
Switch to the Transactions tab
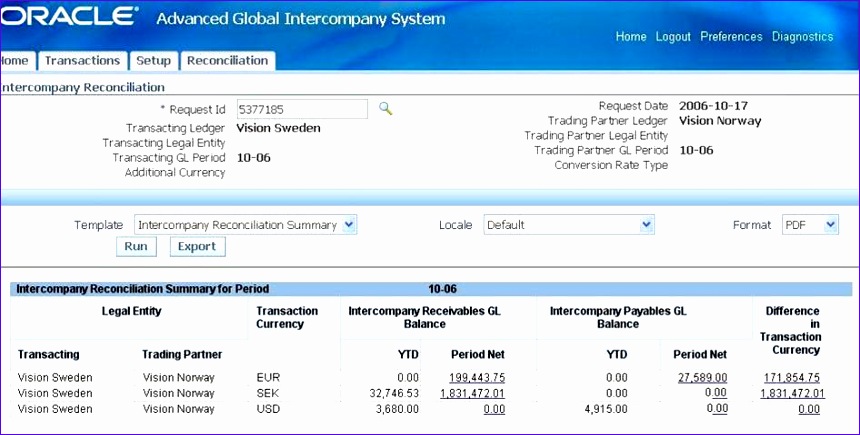[x=82, y=61]
